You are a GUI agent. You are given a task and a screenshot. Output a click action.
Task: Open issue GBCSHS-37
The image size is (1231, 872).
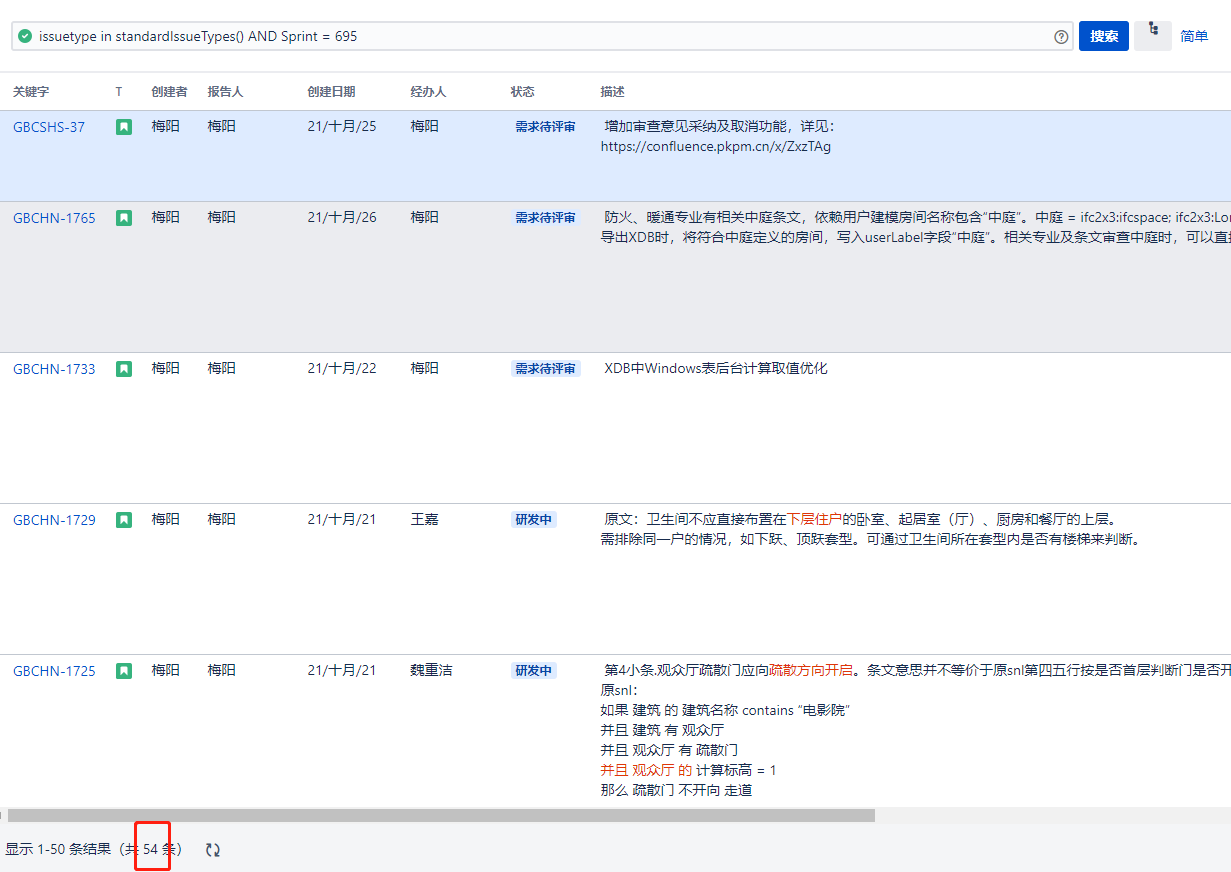pos(49,127)
